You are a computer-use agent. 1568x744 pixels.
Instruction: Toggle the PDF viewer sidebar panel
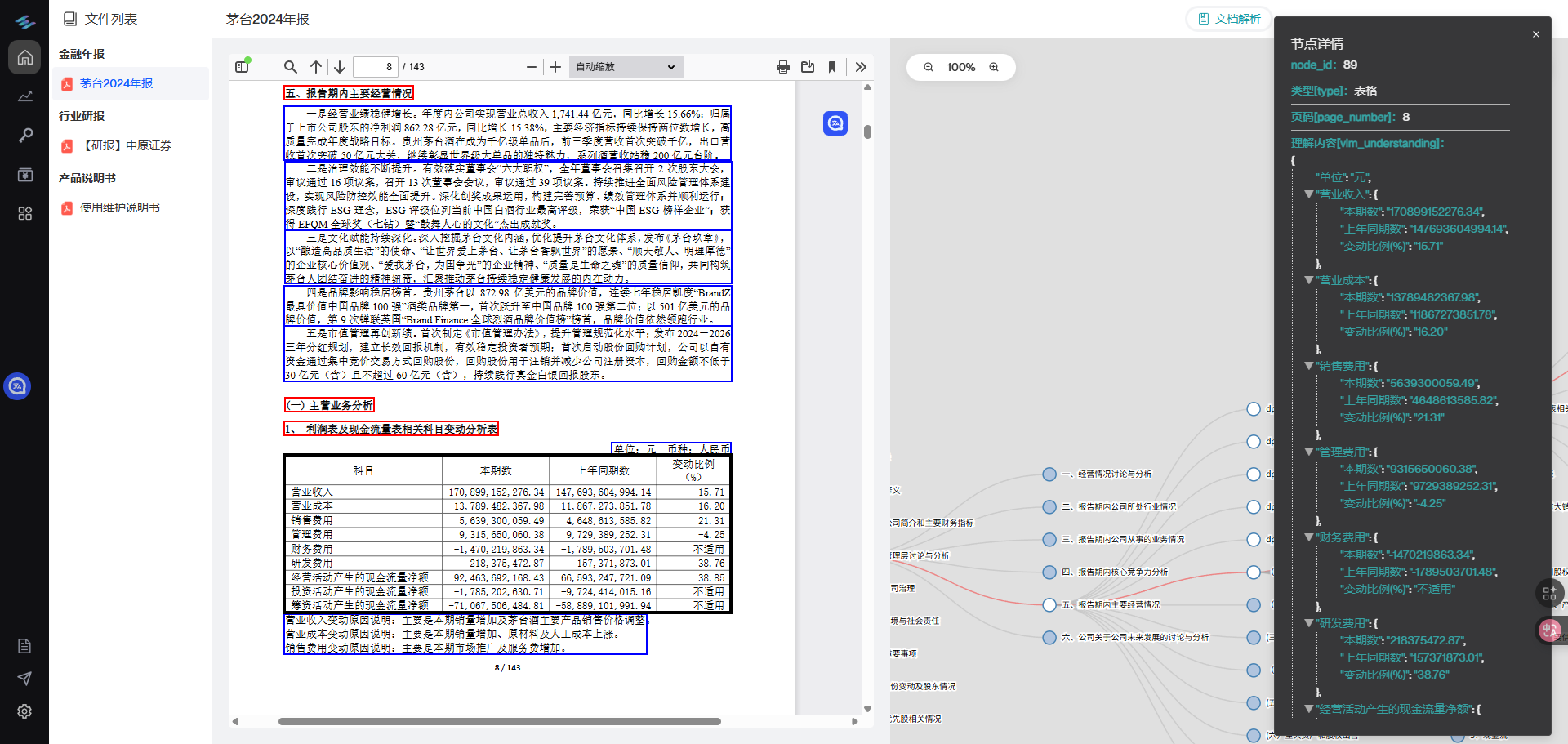pos(242,67)
